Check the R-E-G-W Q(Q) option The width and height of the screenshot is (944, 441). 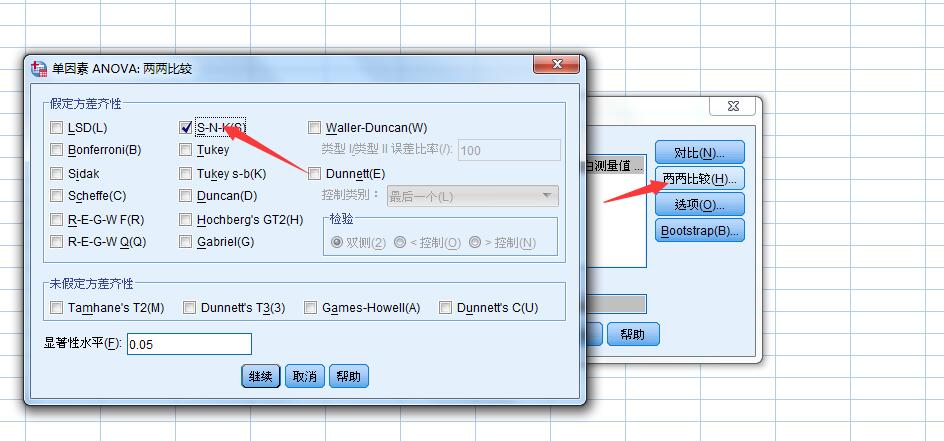(57, 242)
